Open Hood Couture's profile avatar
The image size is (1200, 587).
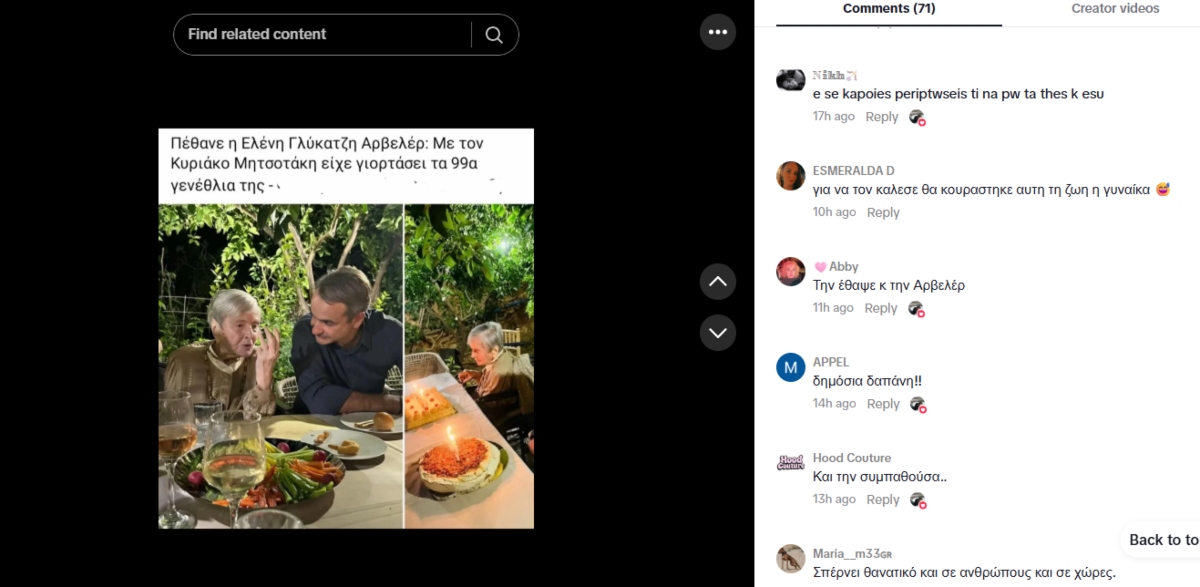(791, 463)
